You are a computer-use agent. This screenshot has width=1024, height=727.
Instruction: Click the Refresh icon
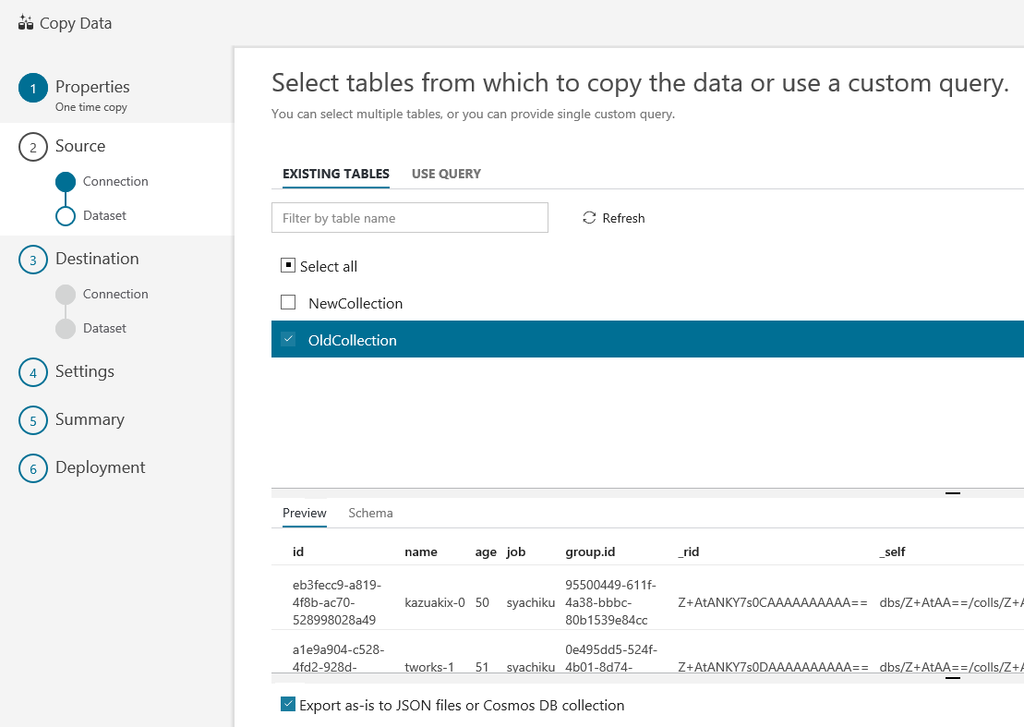click(589, 218)
